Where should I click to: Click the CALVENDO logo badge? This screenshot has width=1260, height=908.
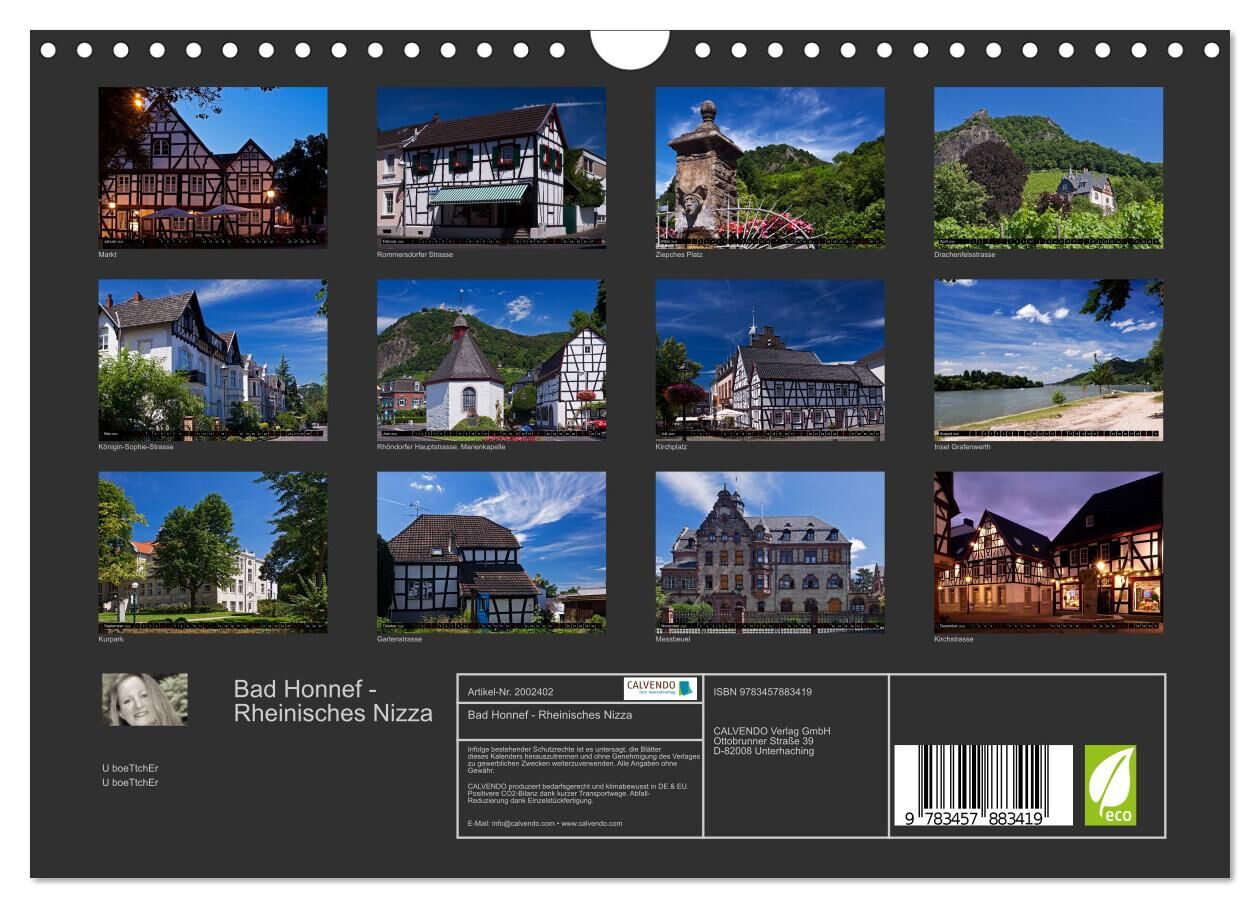(x=659, y=688)
